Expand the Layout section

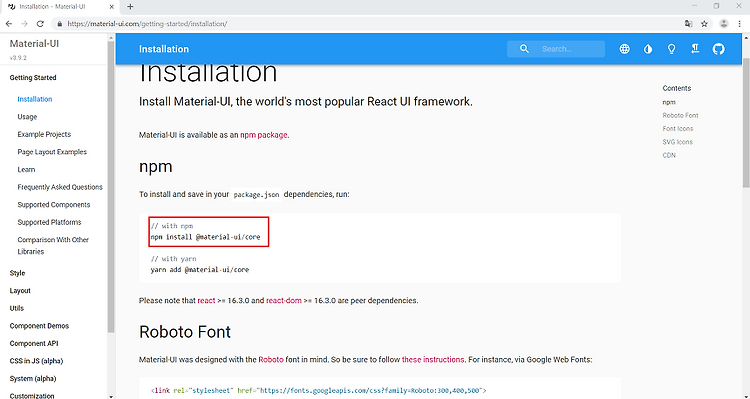click(x=20, y=291)
